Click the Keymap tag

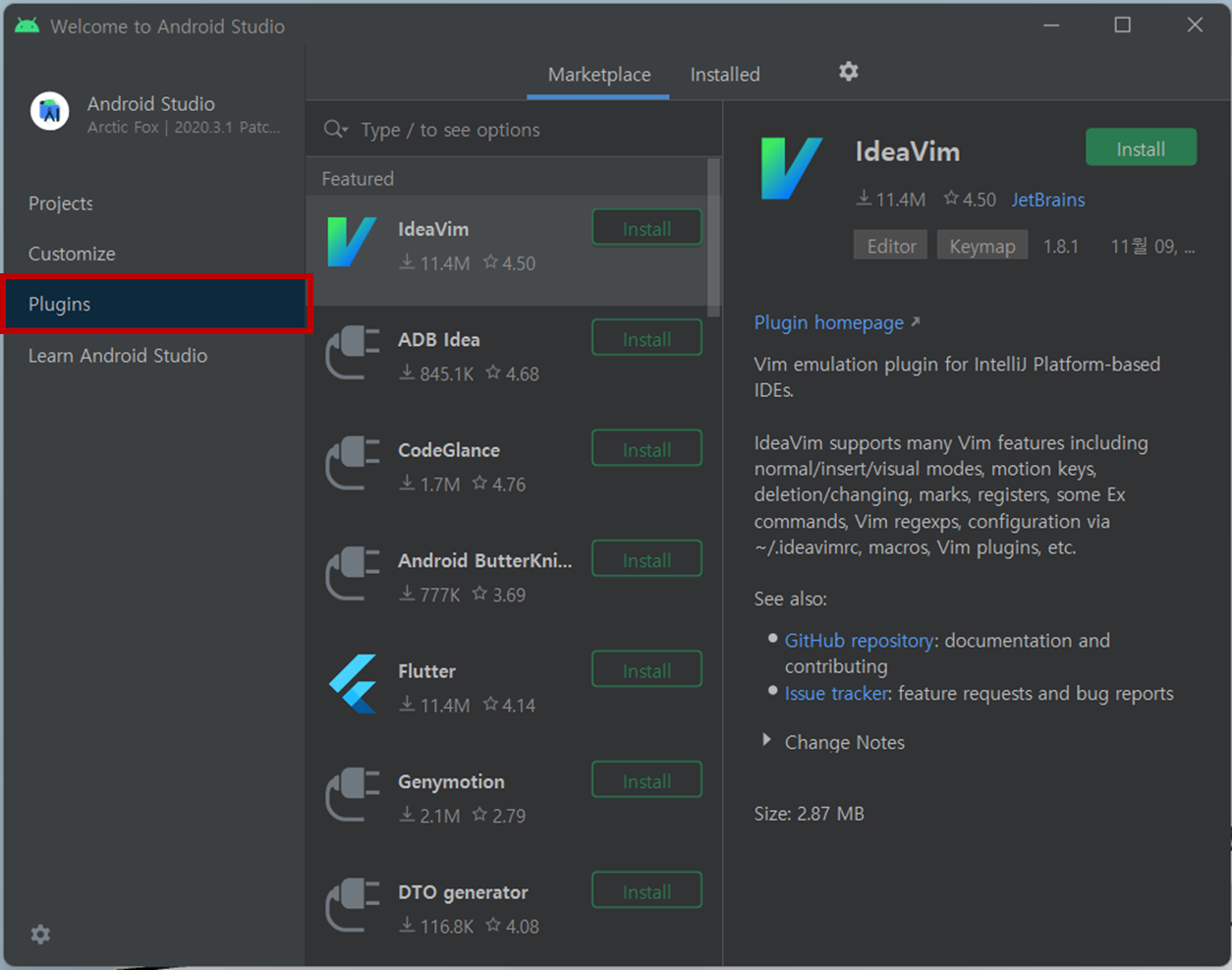click(x=982, y=246)
